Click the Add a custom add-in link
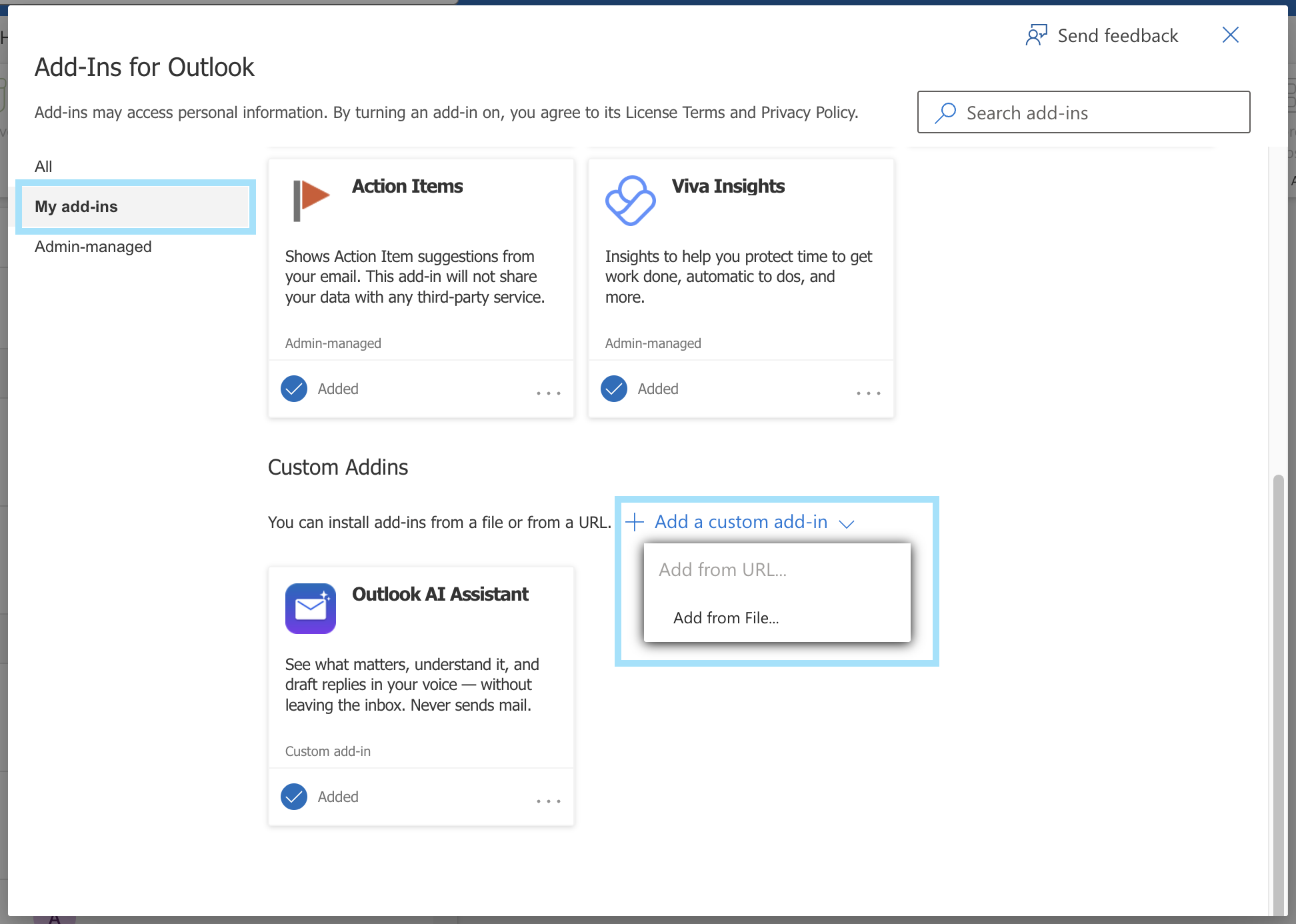Viewport: 1296px width, 924px height. pos(741,522)
